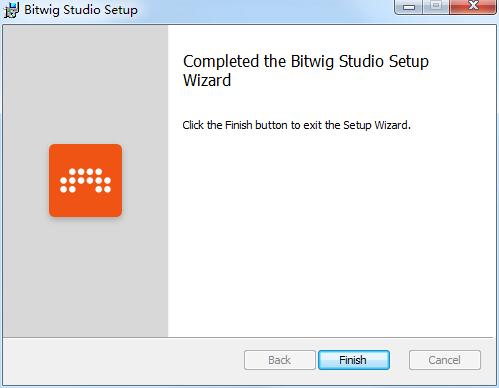Click the empty title bar area
Screen dimensions: 499x388
[265, 10]
